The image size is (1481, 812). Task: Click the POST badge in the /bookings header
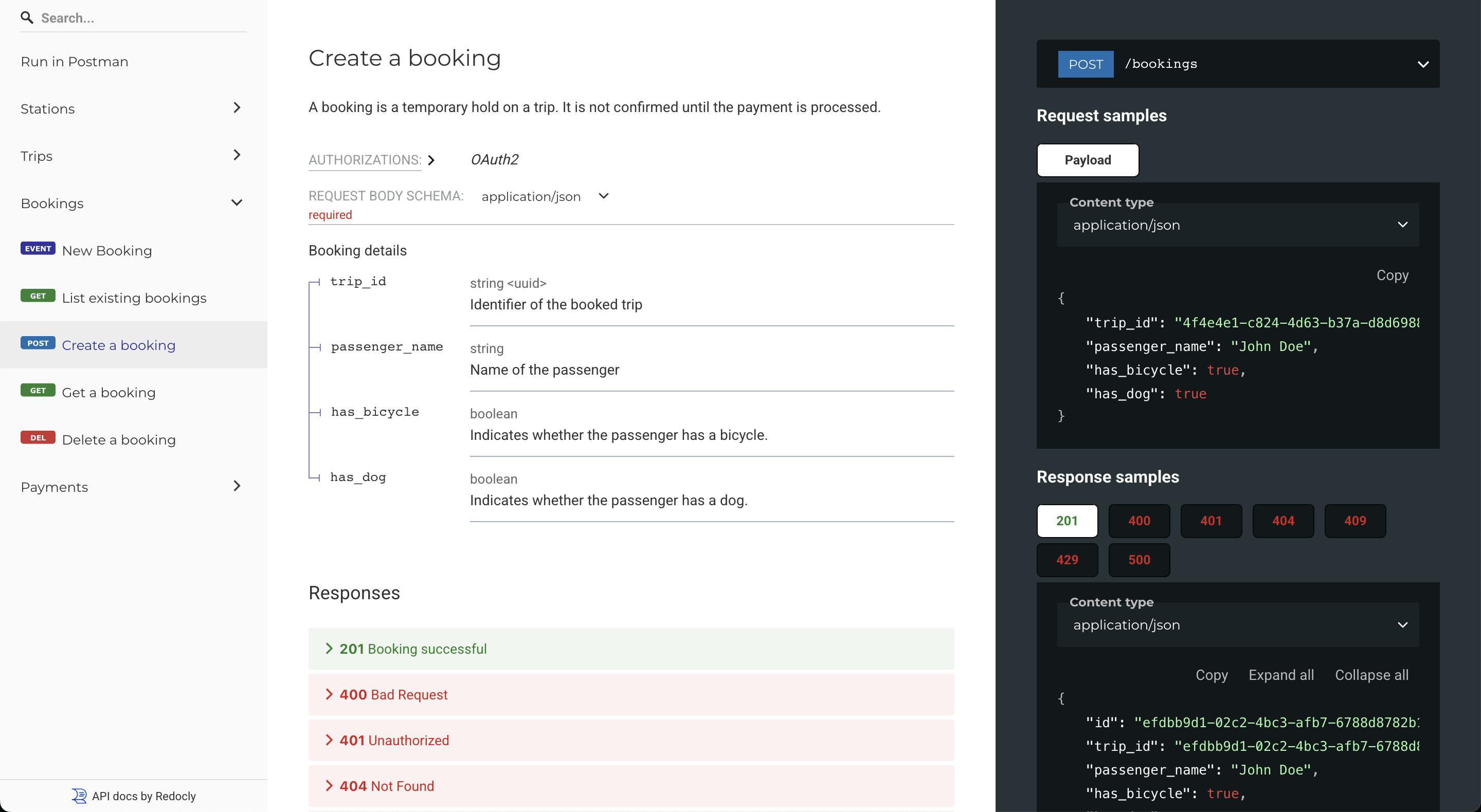point(1085,64)
